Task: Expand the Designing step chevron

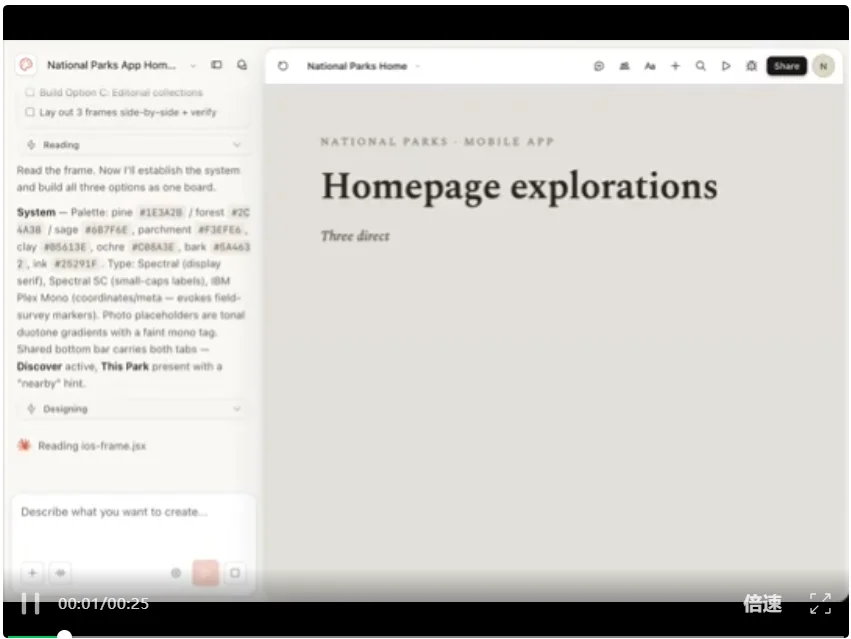Action: (x=237, y=409)
